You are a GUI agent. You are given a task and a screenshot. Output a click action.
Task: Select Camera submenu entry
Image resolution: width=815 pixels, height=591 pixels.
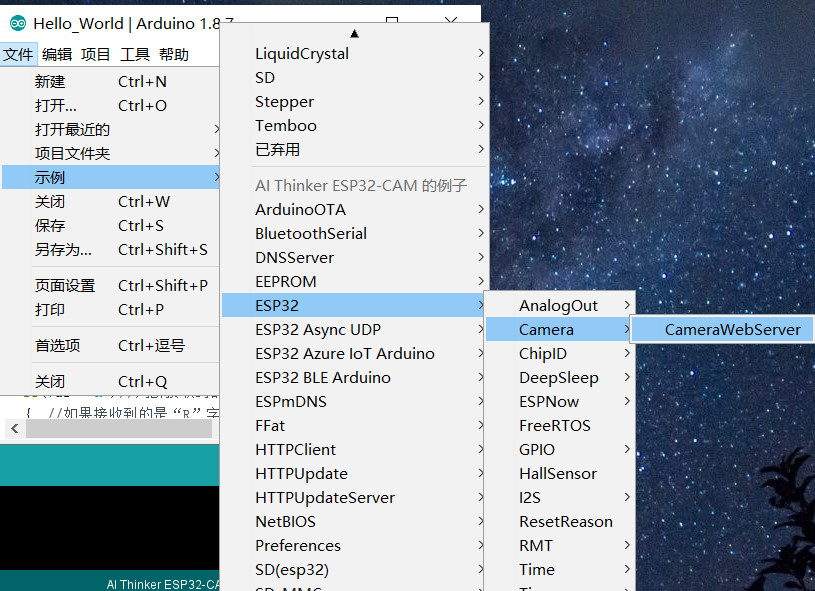coord(558,330)
